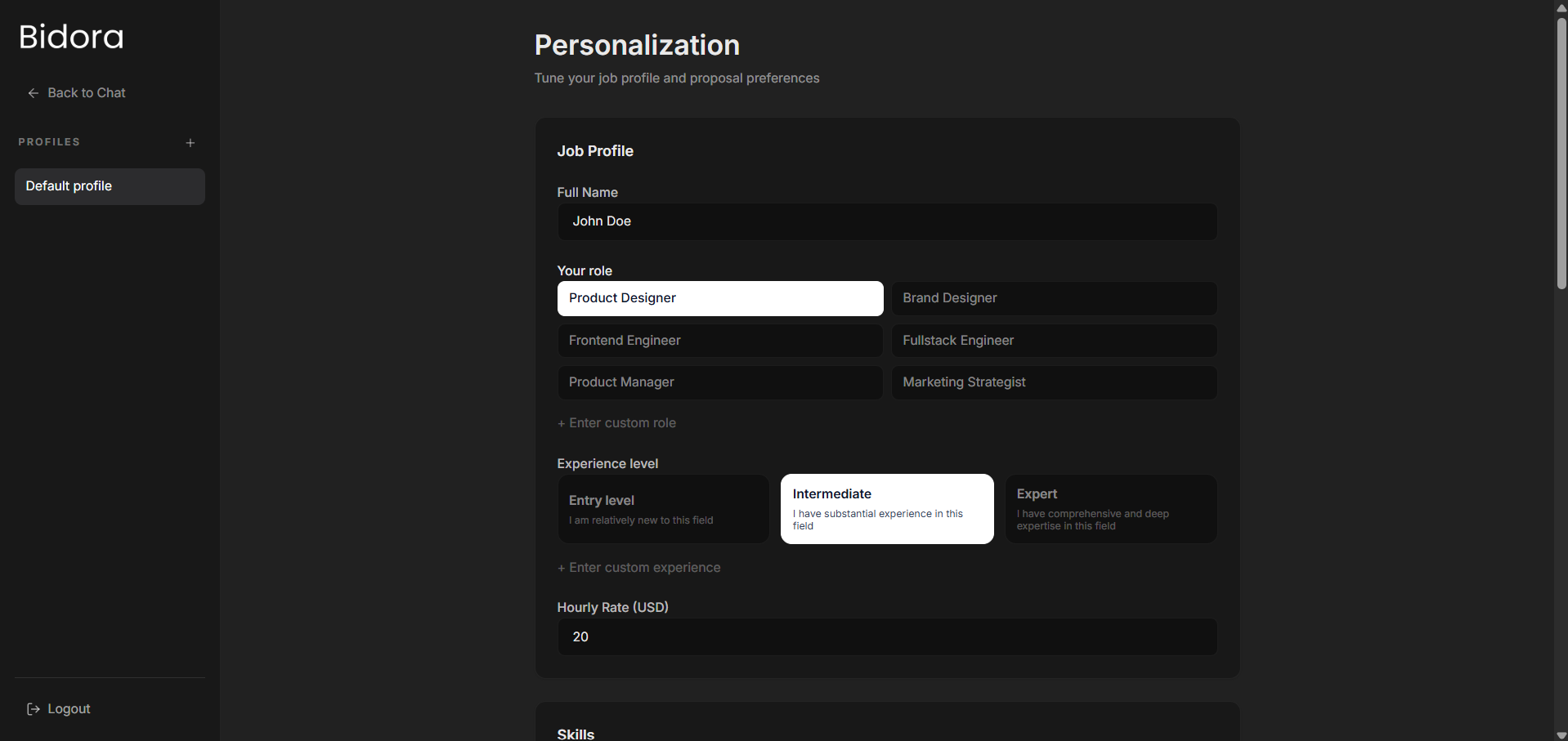Click the Bidora logo

pyautogui.click(x=71, y=37)
